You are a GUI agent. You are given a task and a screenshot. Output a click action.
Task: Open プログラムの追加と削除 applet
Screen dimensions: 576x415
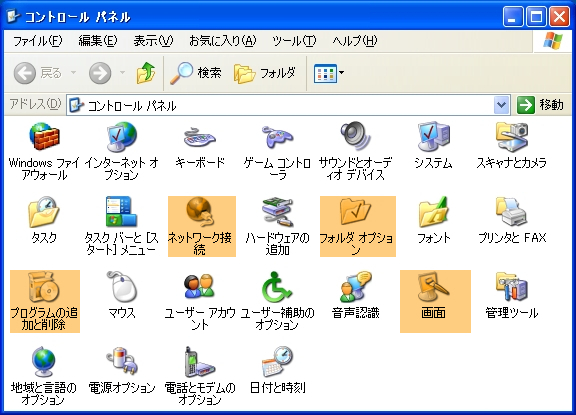[45, 301]
